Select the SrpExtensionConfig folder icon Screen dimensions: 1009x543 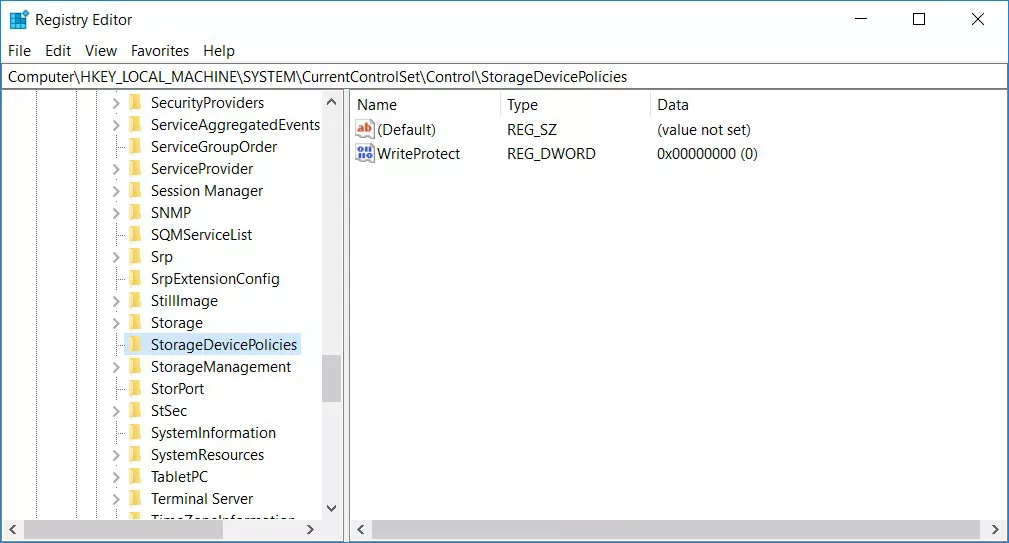135,279
